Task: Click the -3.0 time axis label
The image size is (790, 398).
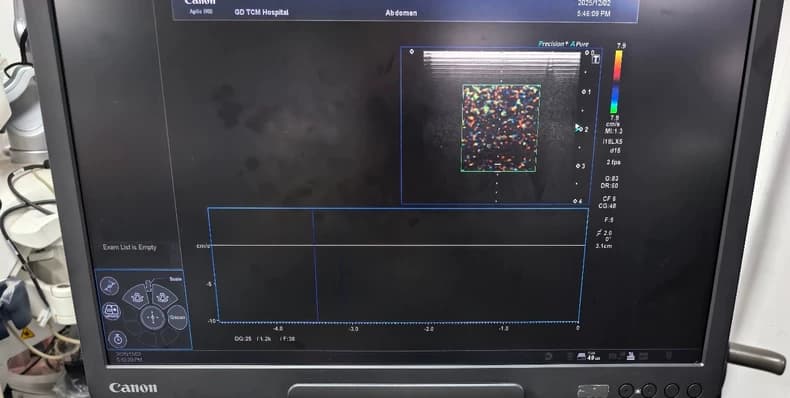Action: [x=354, y=328]
